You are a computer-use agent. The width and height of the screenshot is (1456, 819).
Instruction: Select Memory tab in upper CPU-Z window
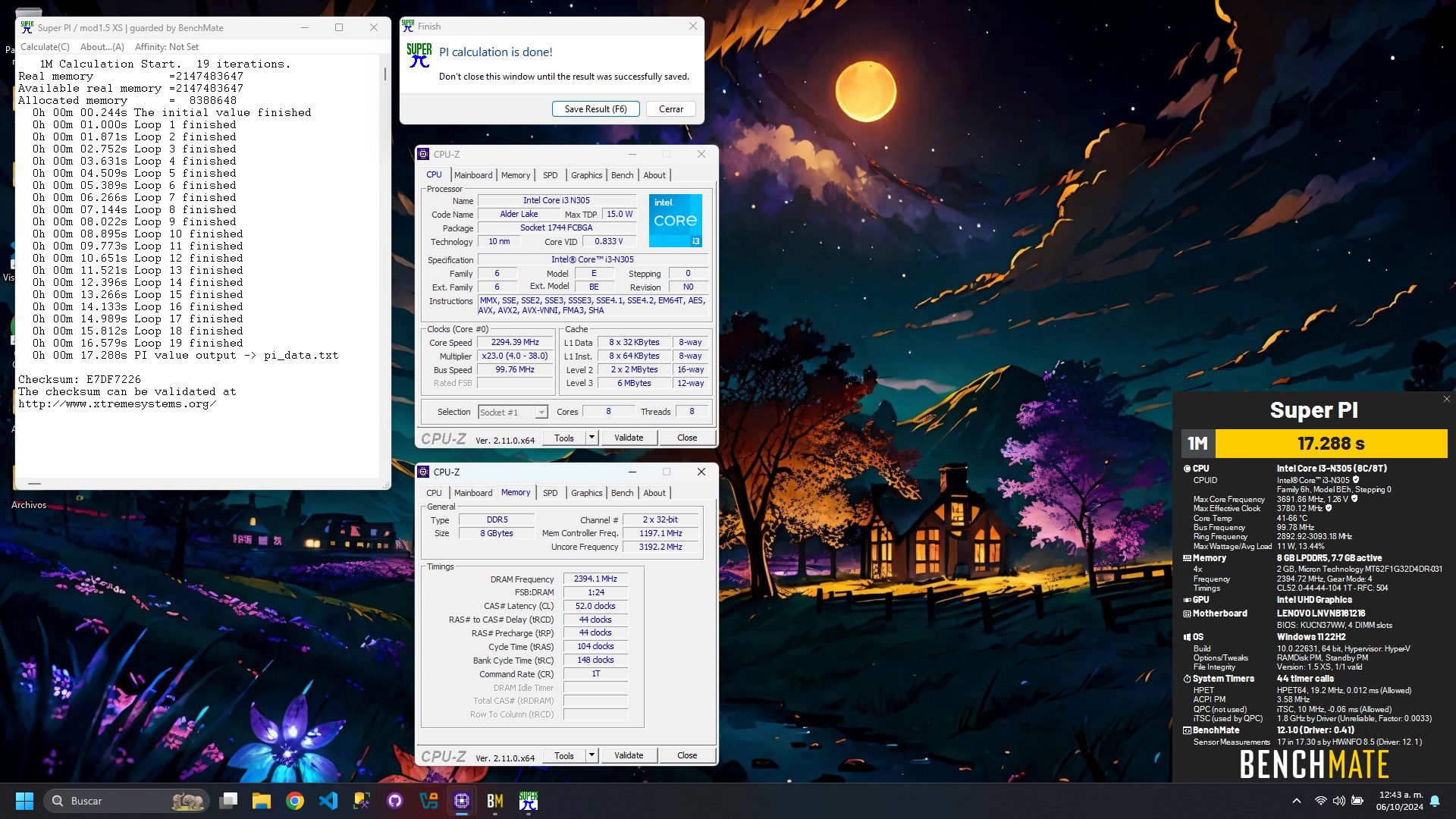516,175
